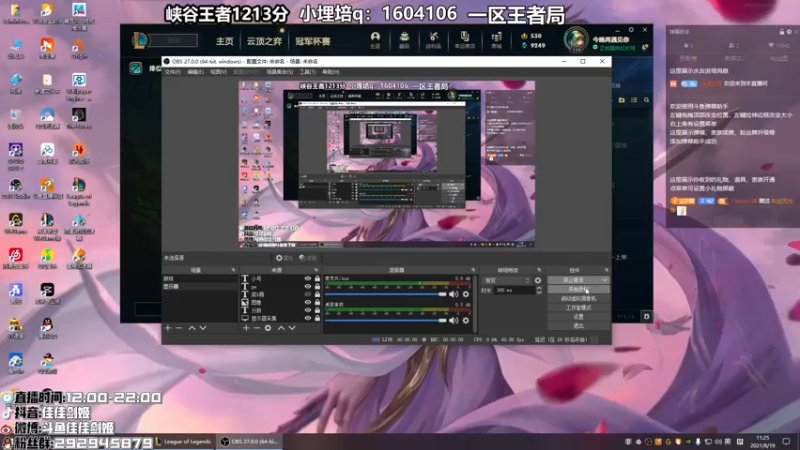
Task: Open the OBS View (视图) menu
Action: tap(218, 72)
